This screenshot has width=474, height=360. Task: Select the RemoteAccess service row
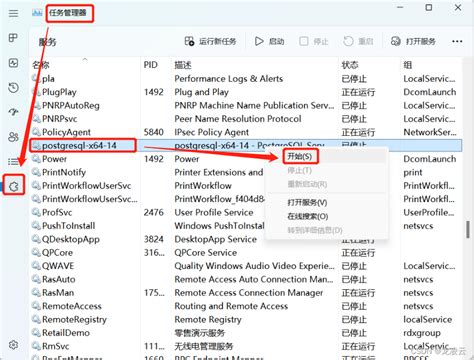pos(246,306)
